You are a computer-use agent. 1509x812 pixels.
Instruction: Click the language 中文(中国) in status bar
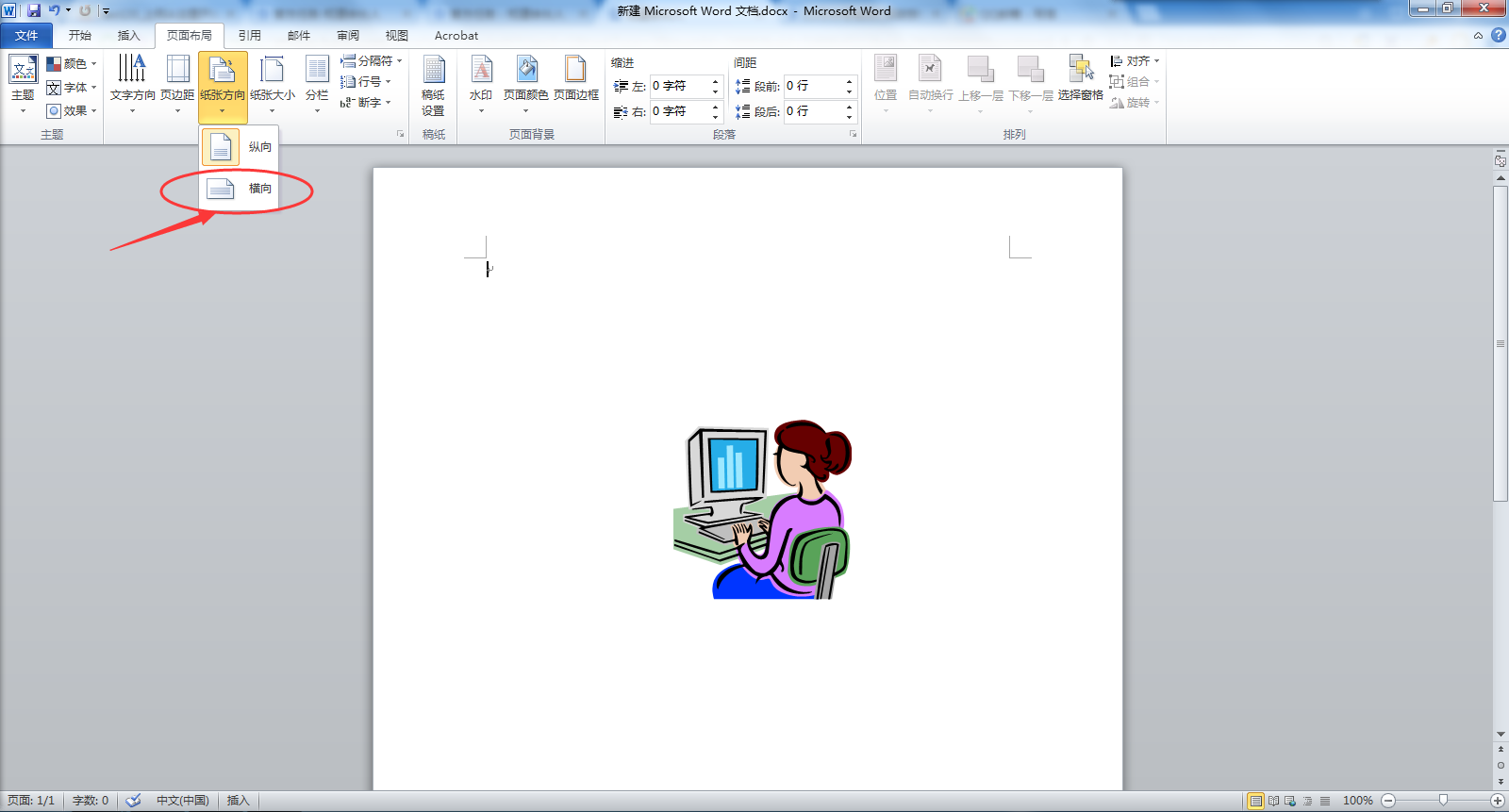click(183, 801)
